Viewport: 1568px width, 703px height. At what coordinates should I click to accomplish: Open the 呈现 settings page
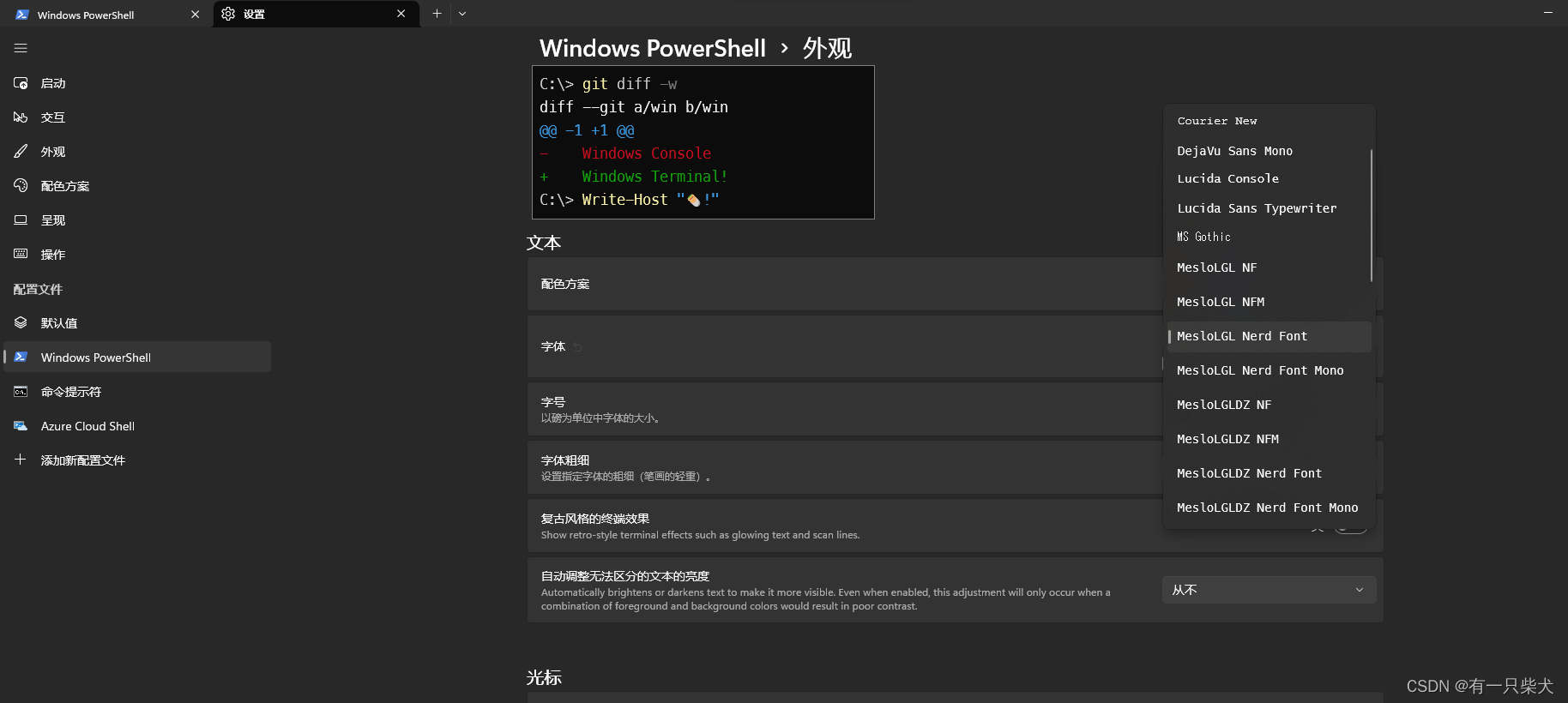tap(137, 220)
